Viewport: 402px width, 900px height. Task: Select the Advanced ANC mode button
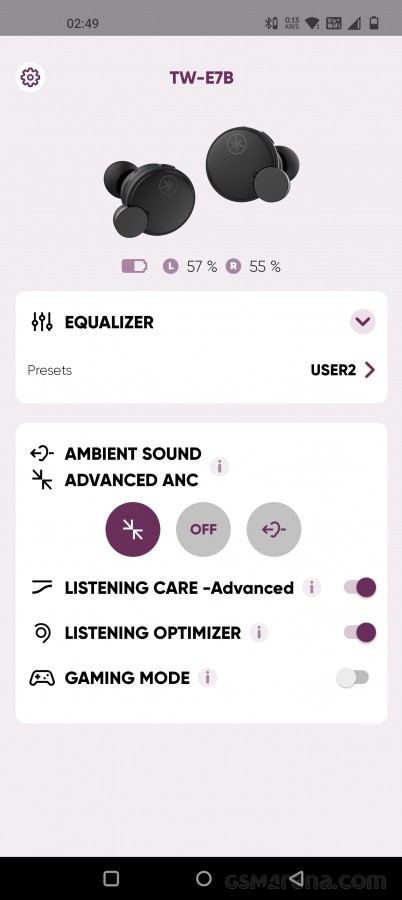pos(133,529)
